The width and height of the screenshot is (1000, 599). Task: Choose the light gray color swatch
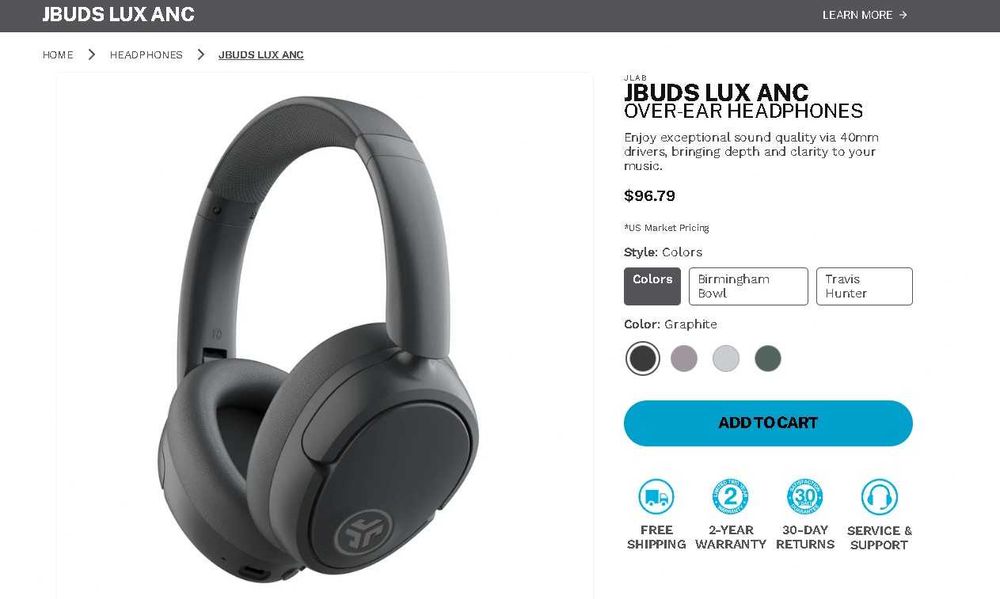point(726,358)
